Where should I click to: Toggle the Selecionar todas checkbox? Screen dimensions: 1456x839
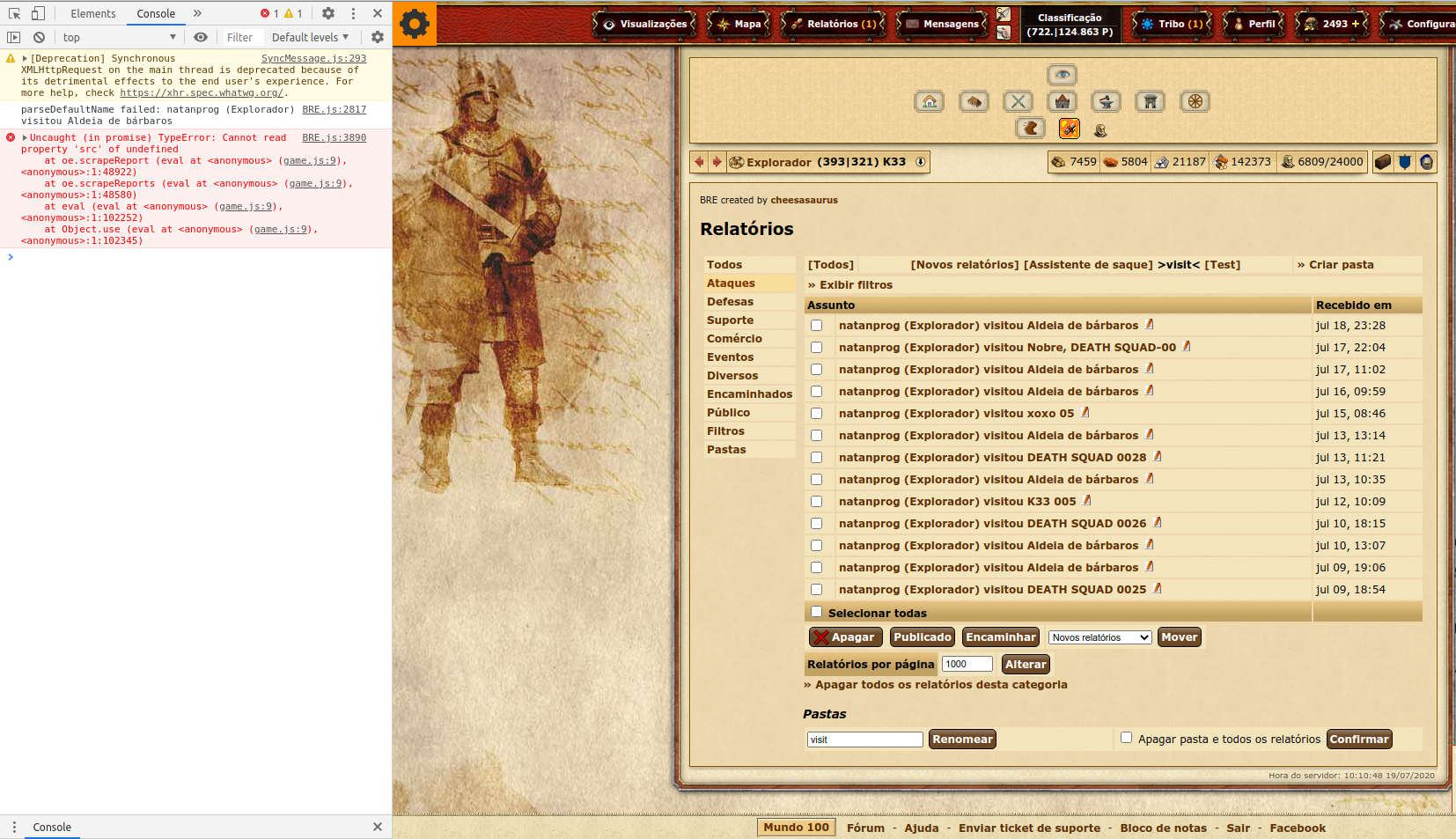click(816, 612)
